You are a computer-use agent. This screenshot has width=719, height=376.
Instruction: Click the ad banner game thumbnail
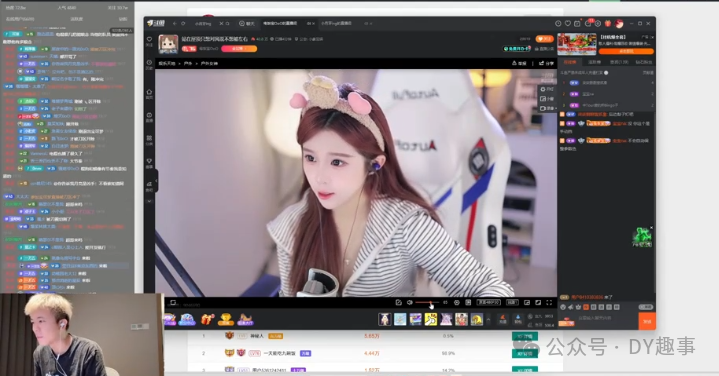(577, 44)
